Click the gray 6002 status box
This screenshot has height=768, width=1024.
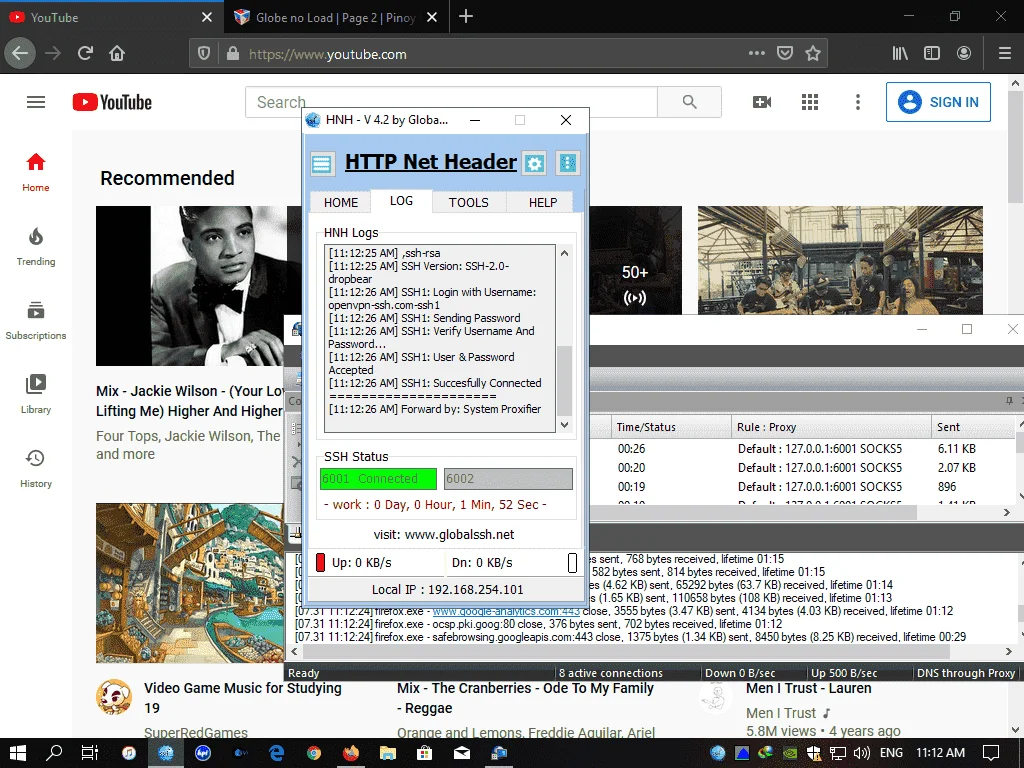(508, 479)
